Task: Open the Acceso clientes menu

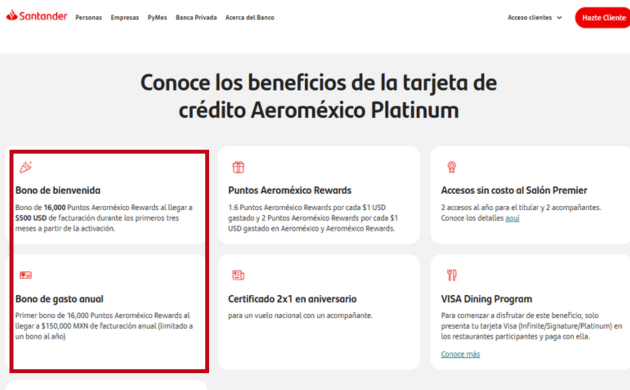Action: [535, 18]
